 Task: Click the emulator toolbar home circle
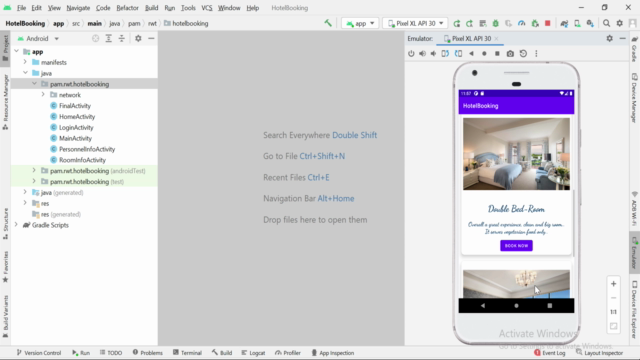pos(484,53)
